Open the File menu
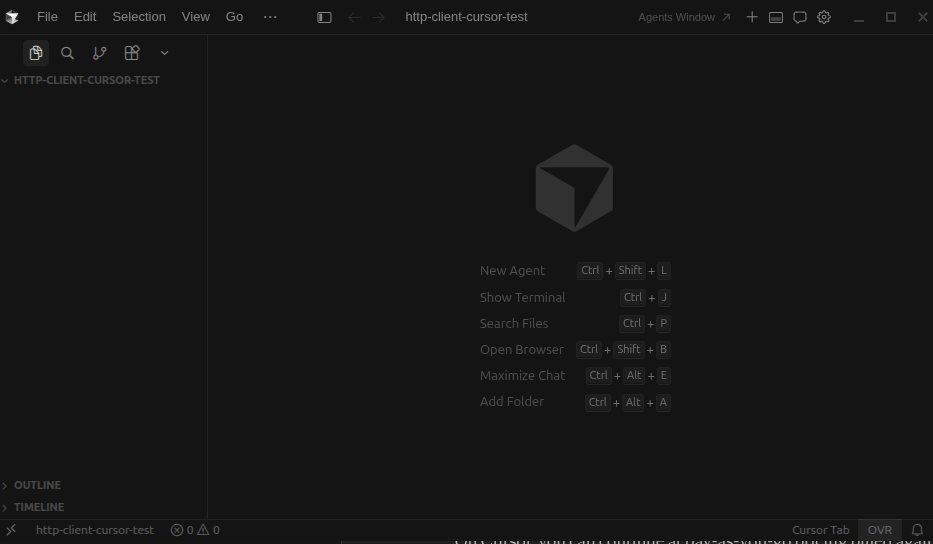The height and width of the screenshot is (544, 933). click(x=47, y=17)
